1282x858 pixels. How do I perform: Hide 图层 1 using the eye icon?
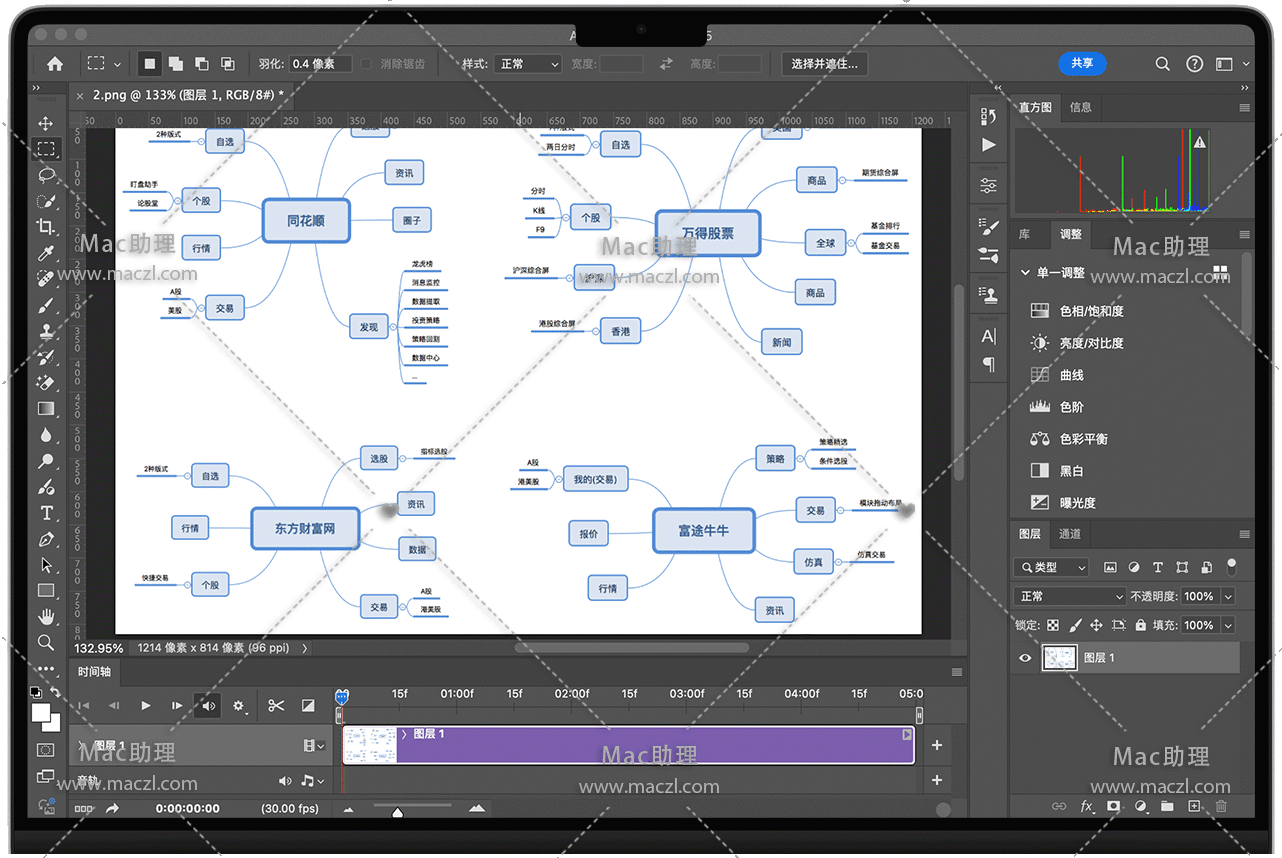pyautogui.click(x=1025, y=658)
